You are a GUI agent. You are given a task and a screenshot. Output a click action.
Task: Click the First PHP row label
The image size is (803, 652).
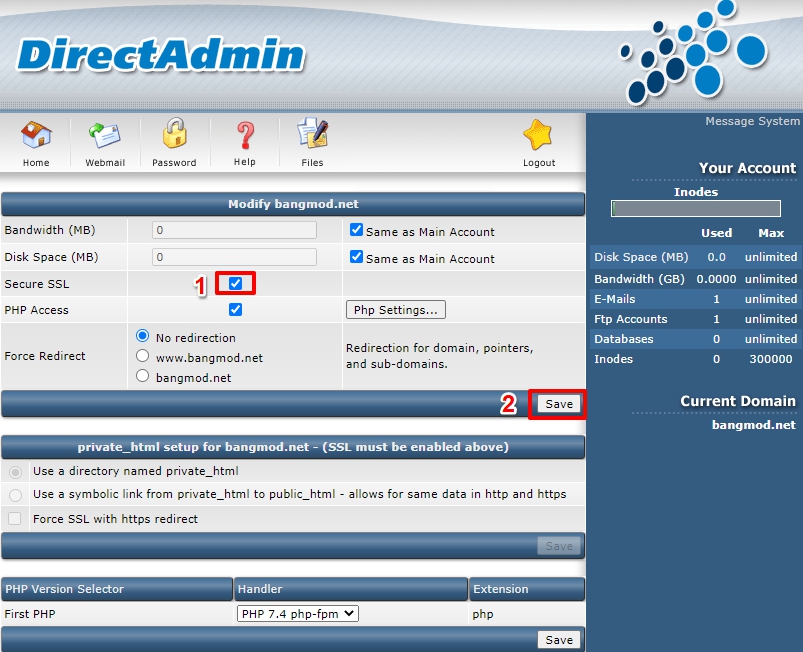click(x=30, y=614)
